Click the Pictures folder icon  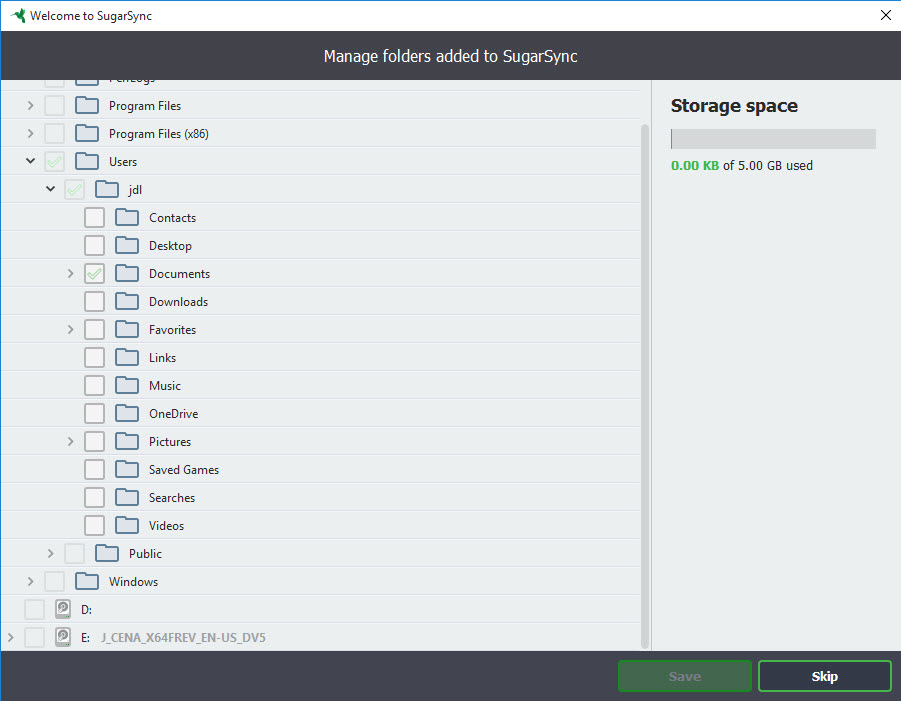pyautogui.click(x=127, y=442)
